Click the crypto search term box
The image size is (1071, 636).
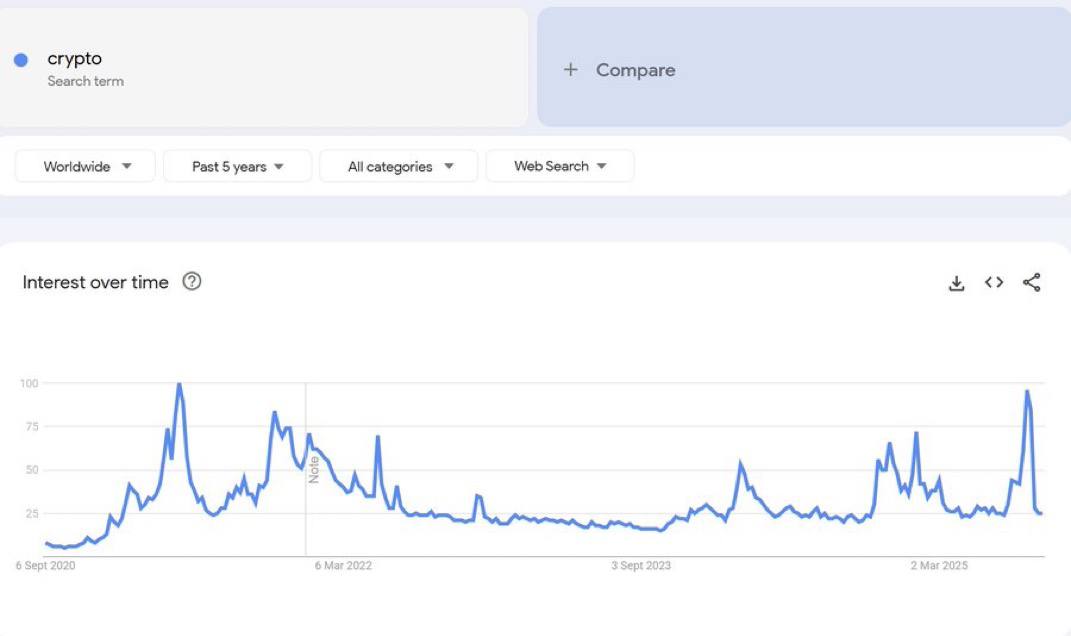[263, 67]
